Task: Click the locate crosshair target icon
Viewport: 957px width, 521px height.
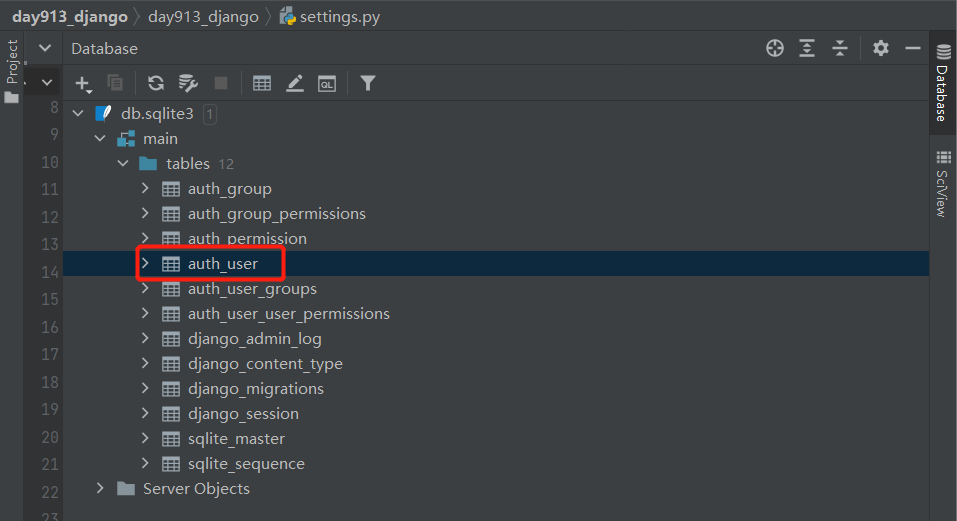Action: pyautogui.click(x=775, y=48)
